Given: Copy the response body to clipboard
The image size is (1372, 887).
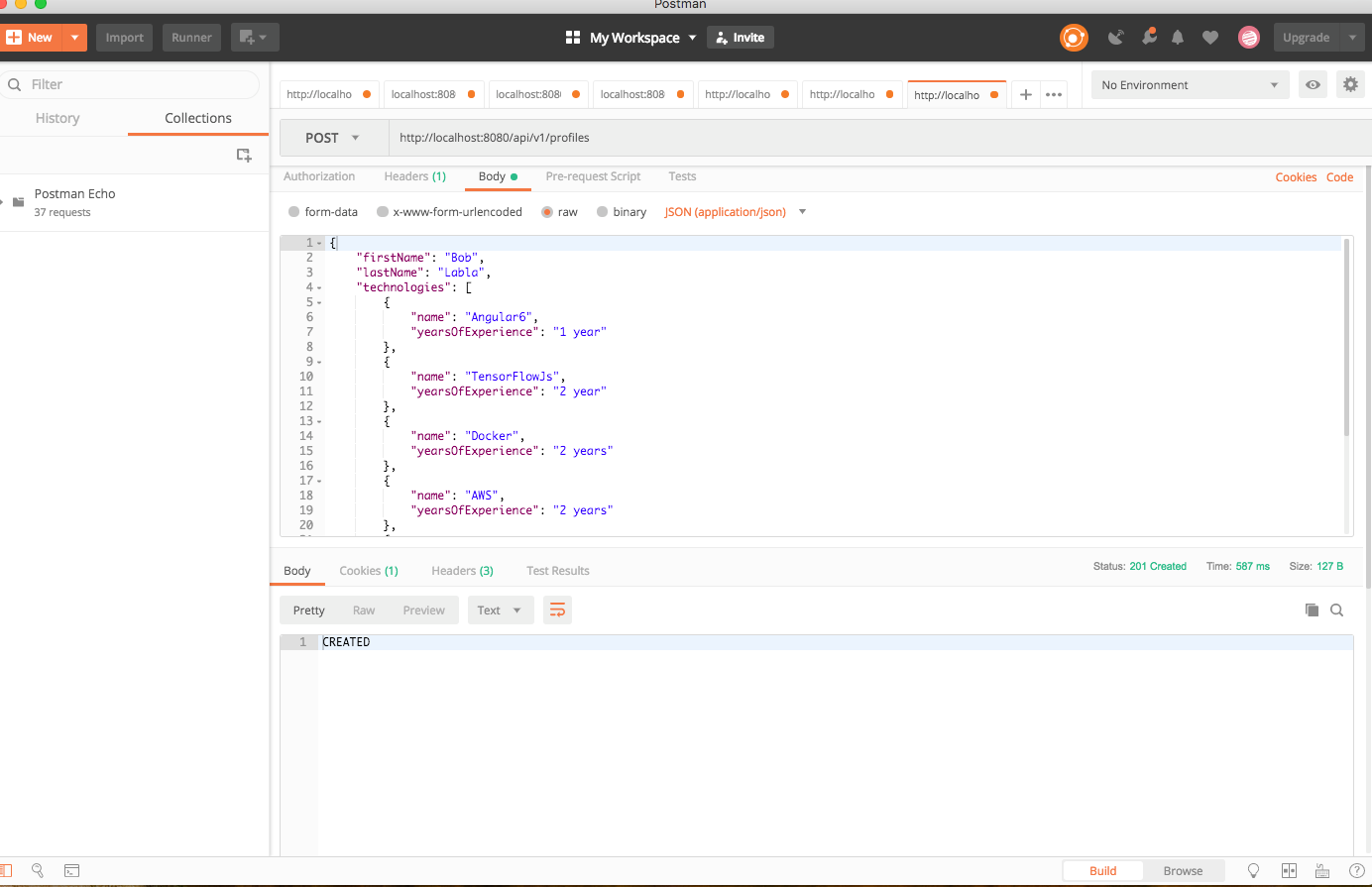Looking at the screenshot, I should point(1311,610).
